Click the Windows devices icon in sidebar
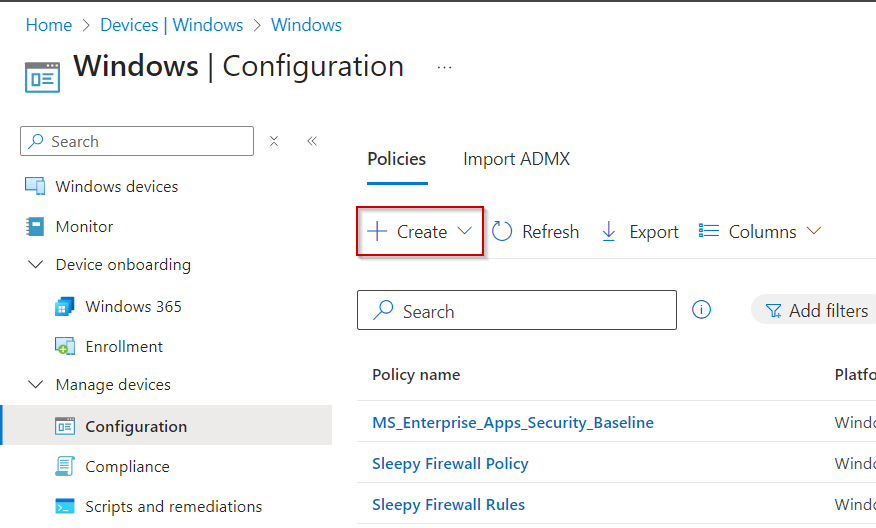The image size is (876, 528). click(x=35, y=186)
